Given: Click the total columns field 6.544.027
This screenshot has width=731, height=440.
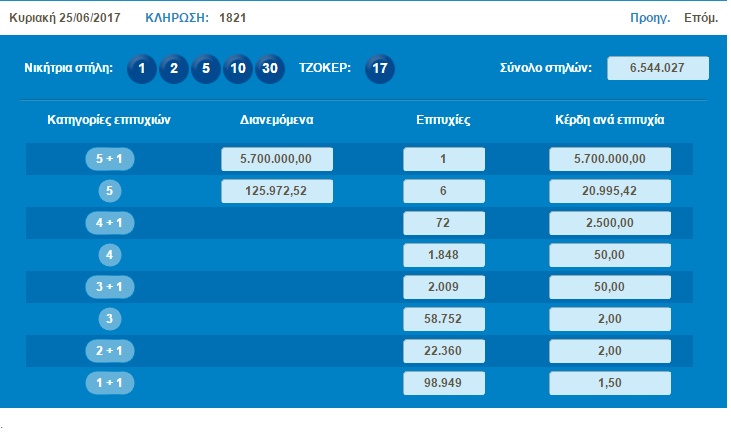Looking at the screenshot, I should click(x=657, y=69).
